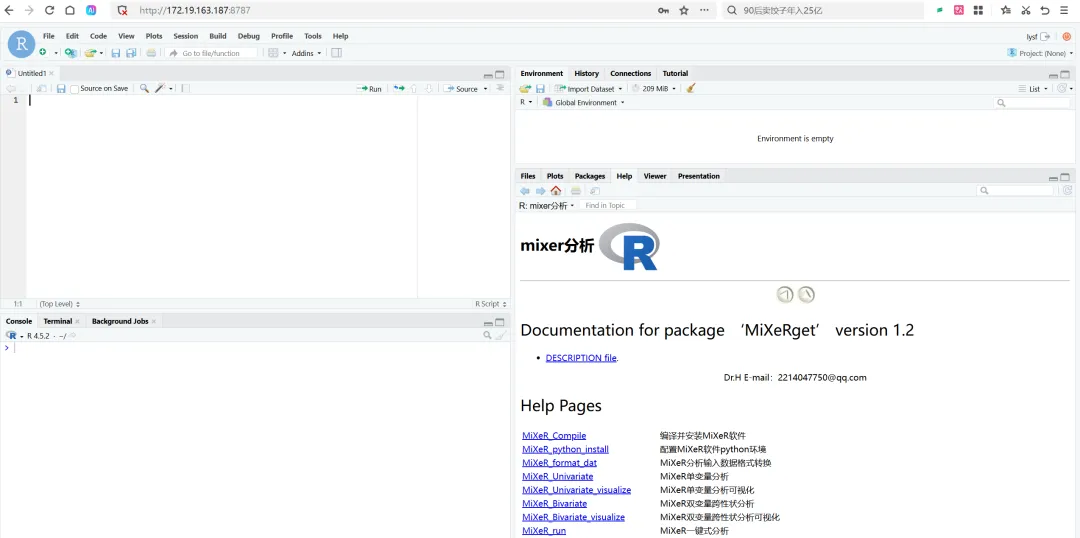
Task: Enable the Source on Save checkbox
Action: pos(74,89)
